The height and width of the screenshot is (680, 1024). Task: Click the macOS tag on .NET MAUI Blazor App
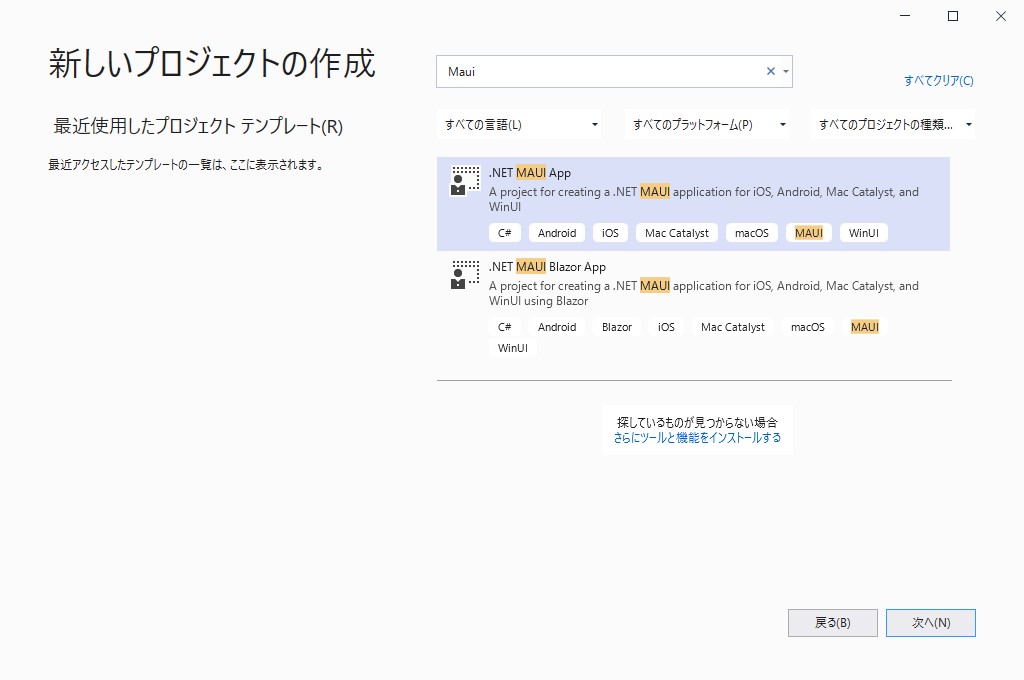(807, 326)
